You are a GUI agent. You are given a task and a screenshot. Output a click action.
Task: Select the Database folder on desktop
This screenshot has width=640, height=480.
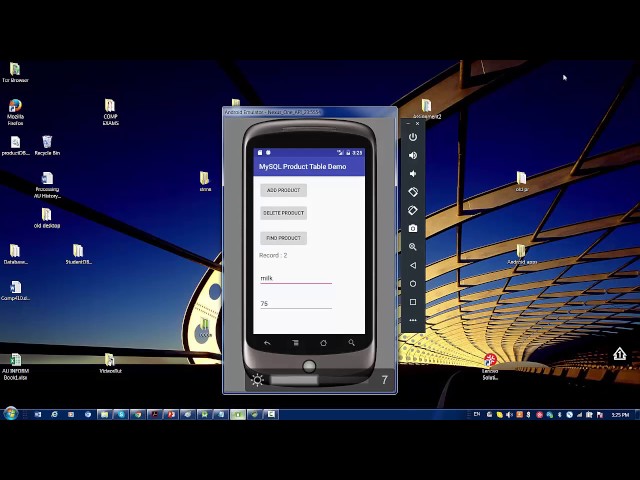tap(16, 254)
